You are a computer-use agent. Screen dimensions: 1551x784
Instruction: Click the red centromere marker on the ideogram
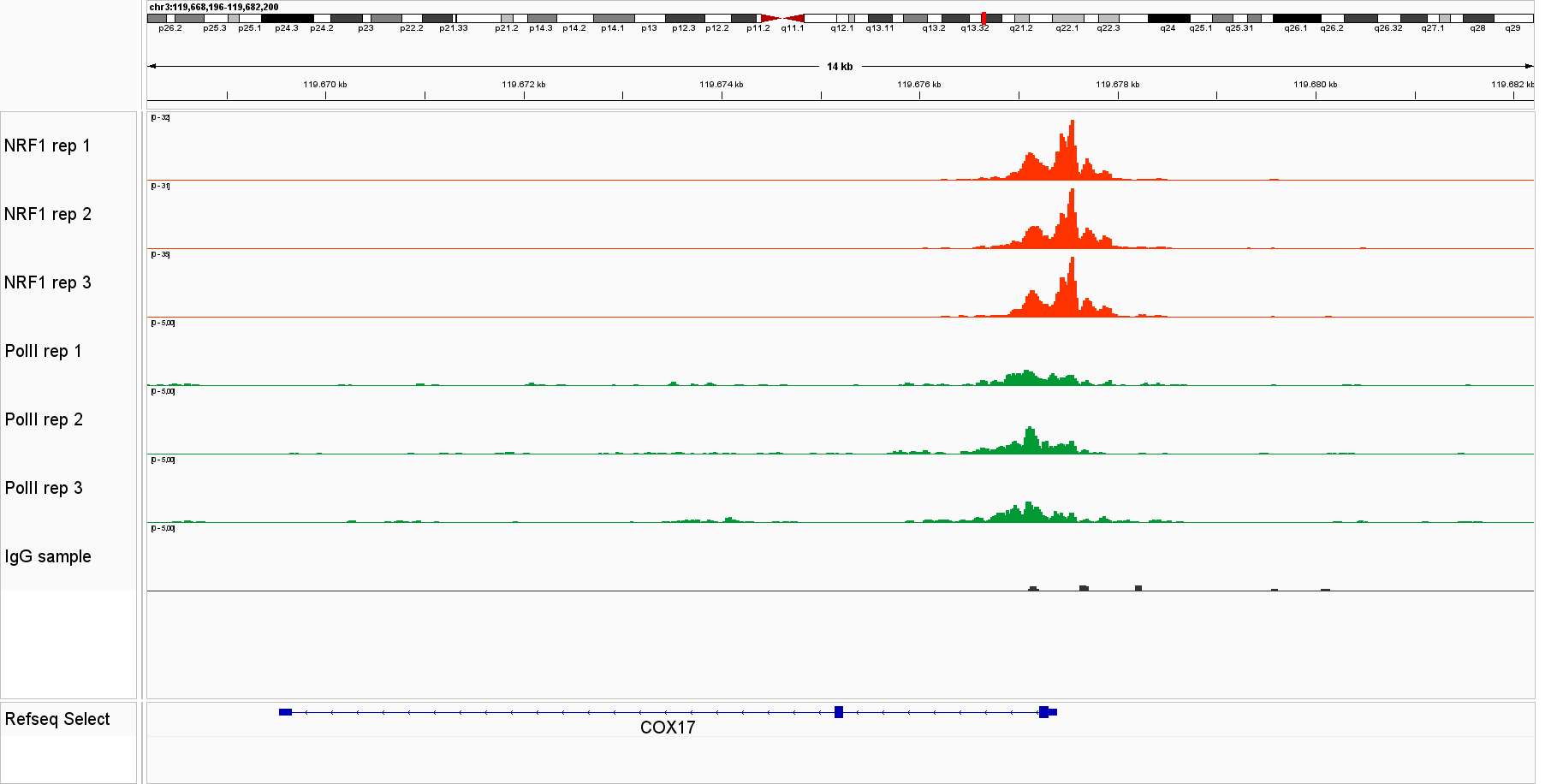click(782, 18)
